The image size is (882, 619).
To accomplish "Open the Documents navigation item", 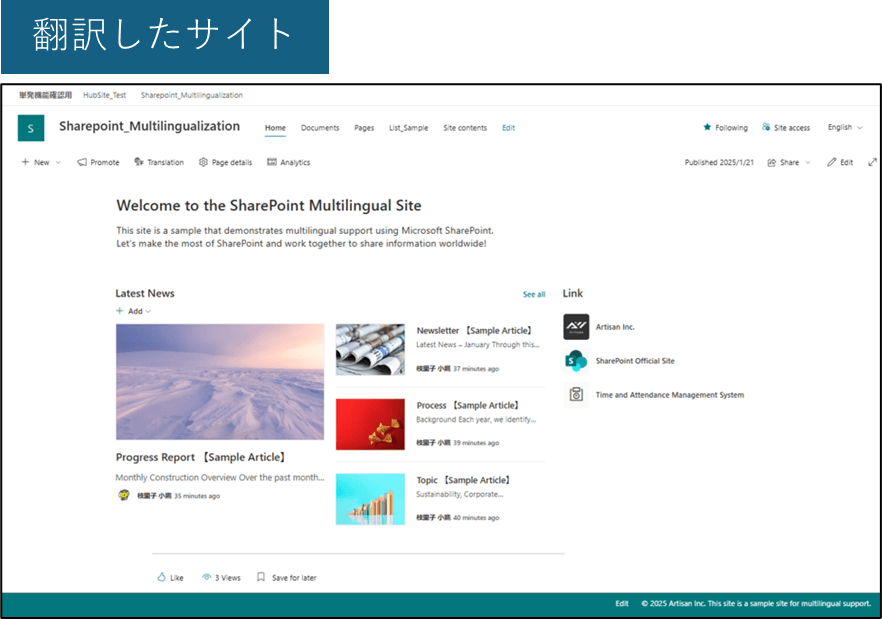I will (320, 128).
